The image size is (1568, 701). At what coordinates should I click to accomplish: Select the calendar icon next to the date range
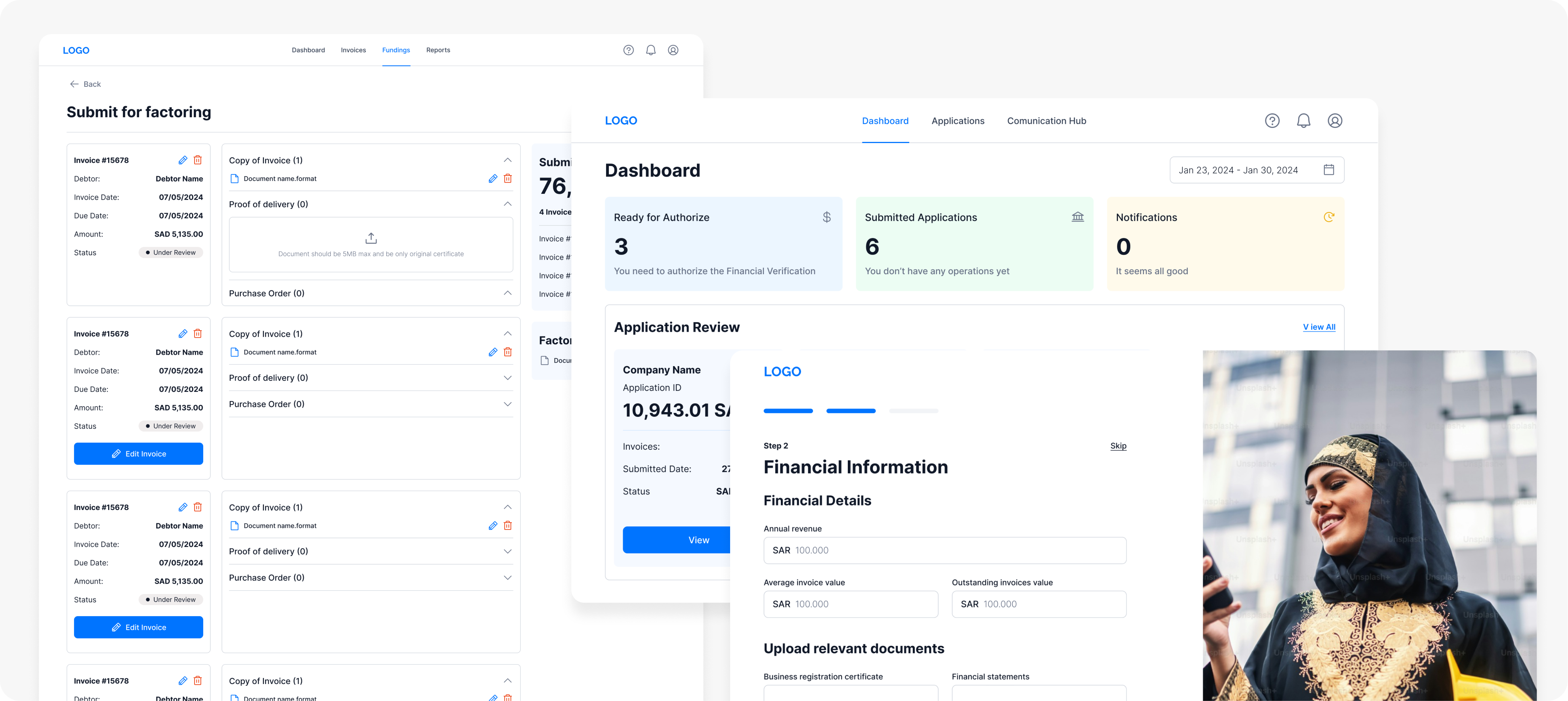click(x=1329, y=170)
